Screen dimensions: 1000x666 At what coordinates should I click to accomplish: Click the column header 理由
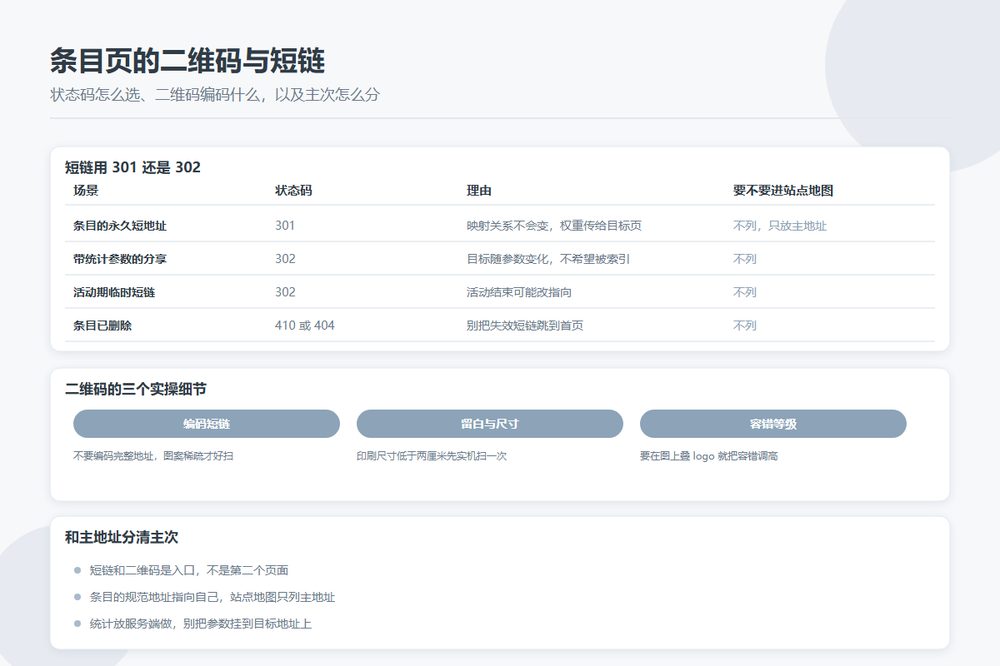tap(479, 190)
